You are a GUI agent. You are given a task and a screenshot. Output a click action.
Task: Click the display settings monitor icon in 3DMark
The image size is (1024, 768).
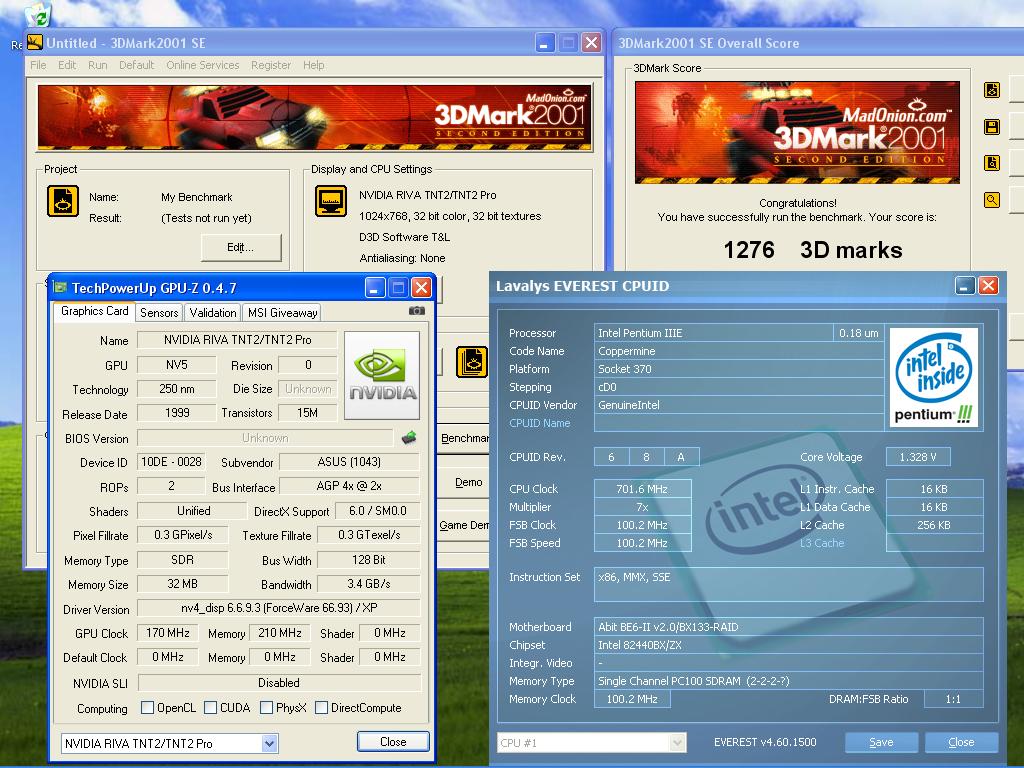pos(331,200)
